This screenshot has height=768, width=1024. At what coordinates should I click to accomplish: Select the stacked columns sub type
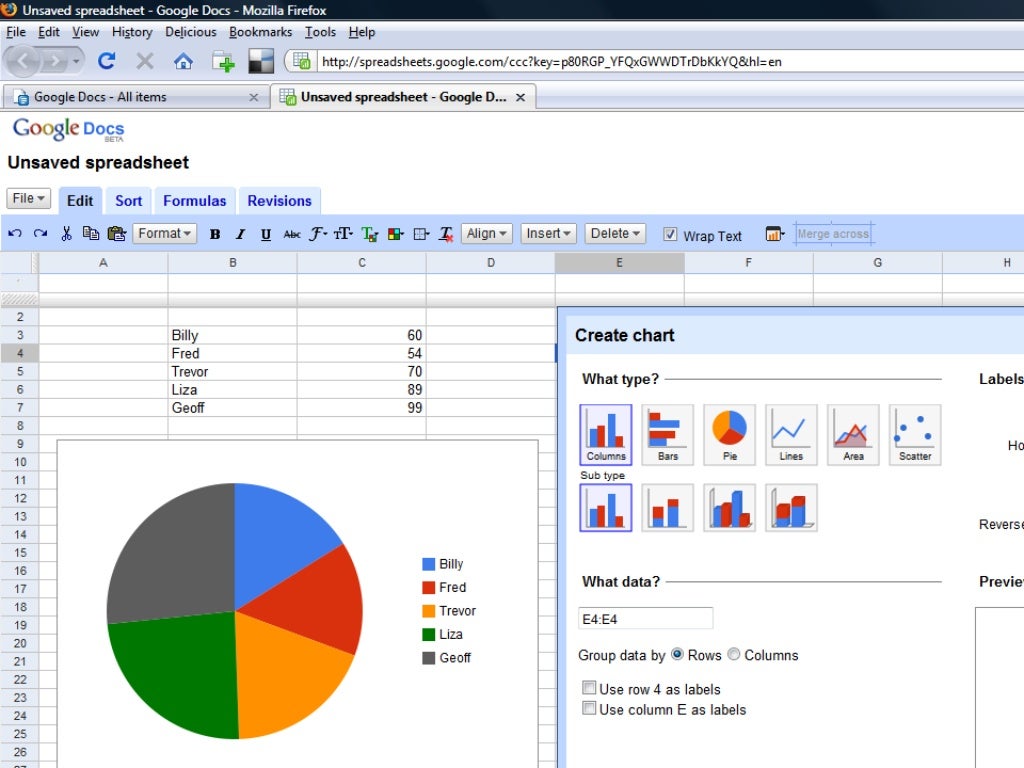(667, 507)
